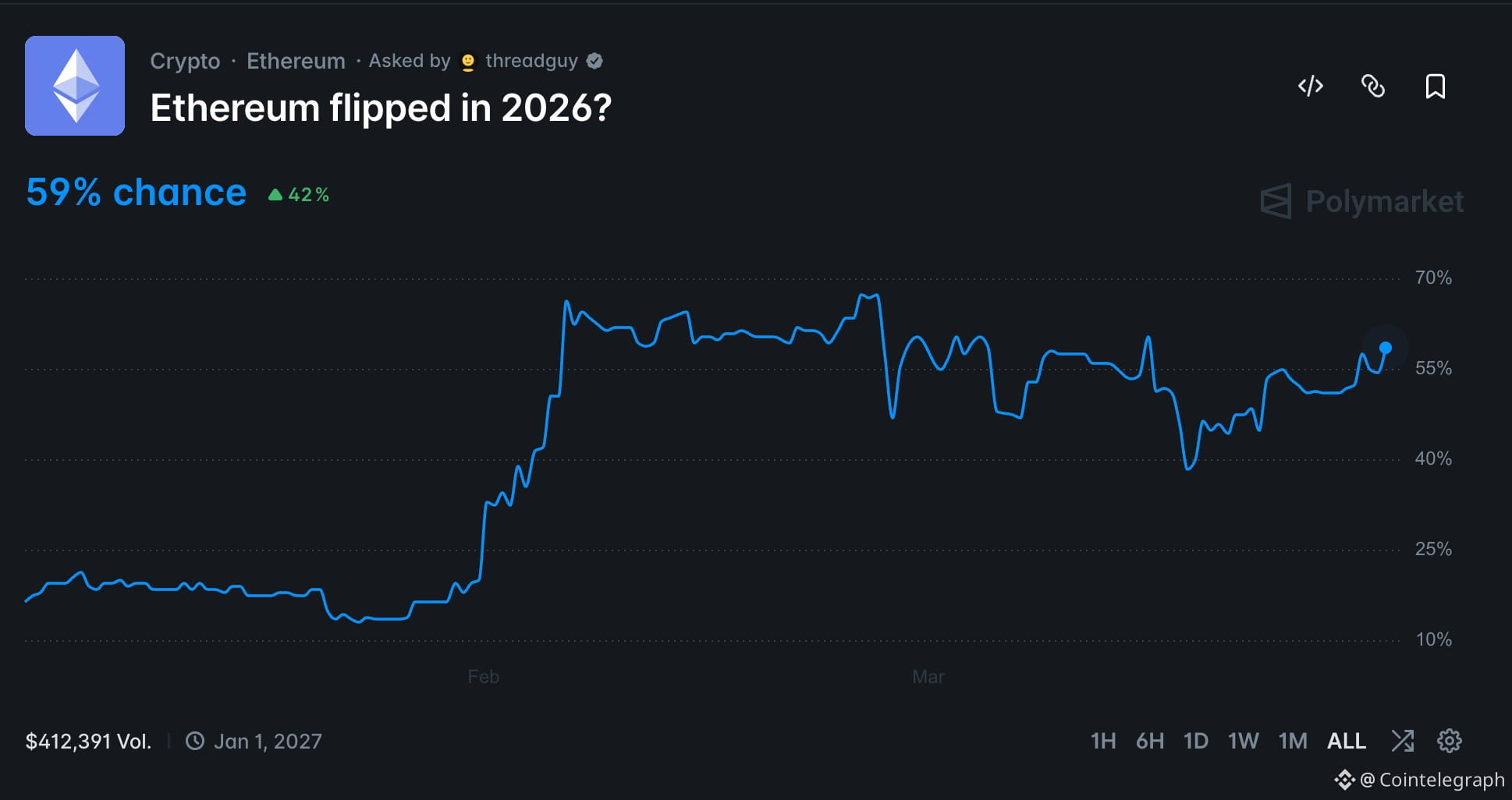Open the Crypto category link

click(x=184, y=60)
